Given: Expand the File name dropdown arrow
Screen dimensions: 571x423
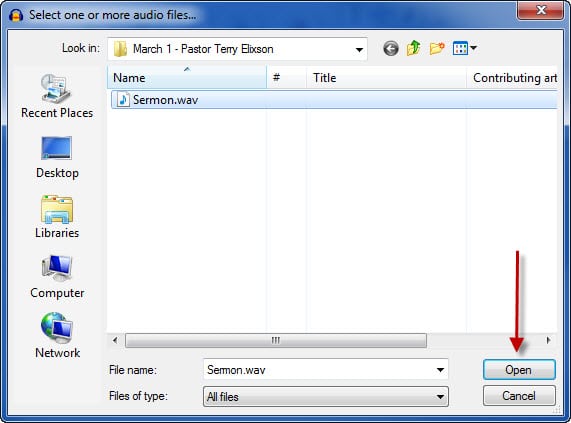Looking at the screenshot, I should click(440, 370).
